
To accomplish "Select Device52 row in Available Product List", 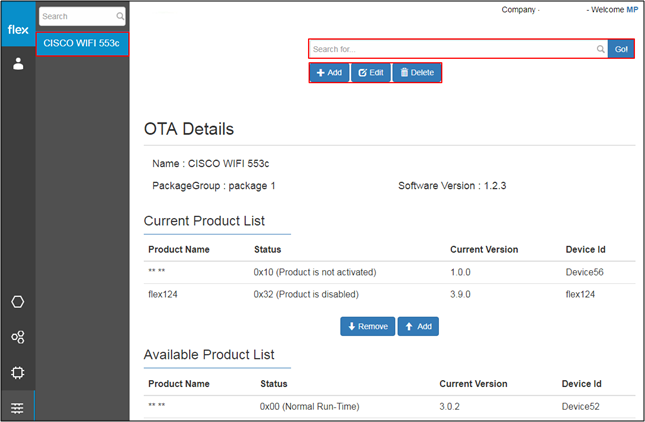I will tap(389, 407).
